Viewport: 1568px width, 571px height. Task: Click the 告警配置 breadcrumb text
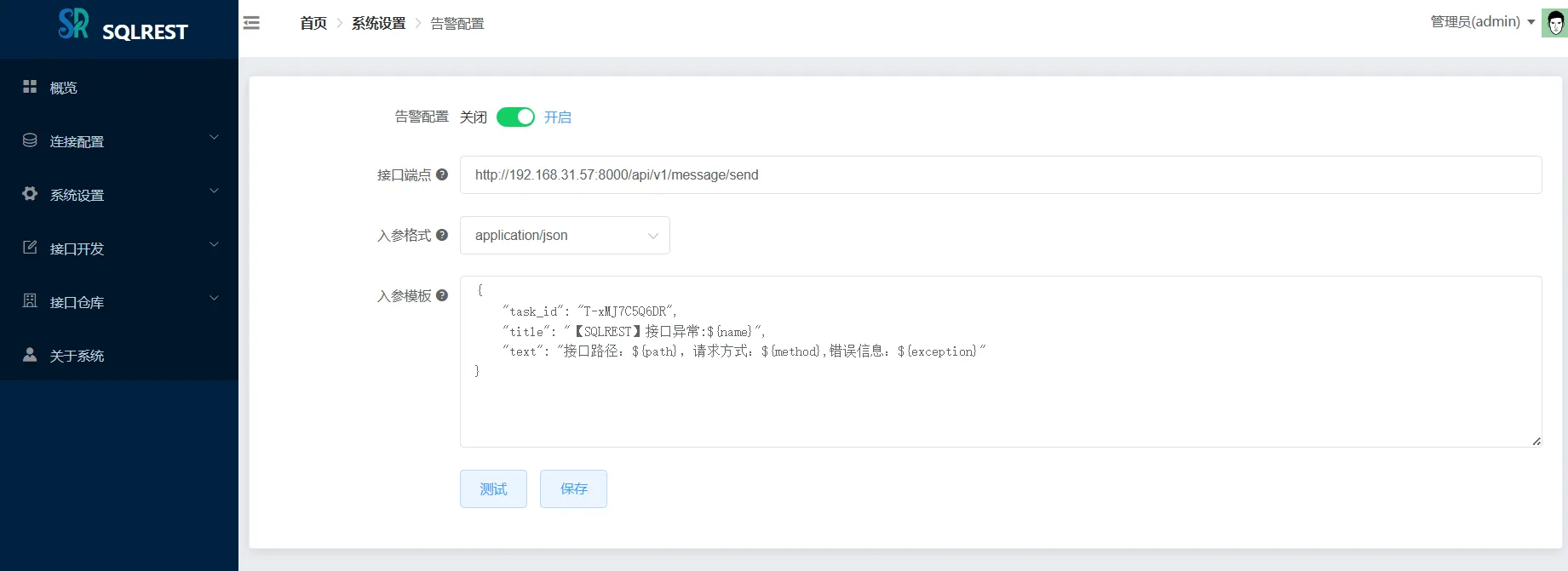tap(457, 24)
